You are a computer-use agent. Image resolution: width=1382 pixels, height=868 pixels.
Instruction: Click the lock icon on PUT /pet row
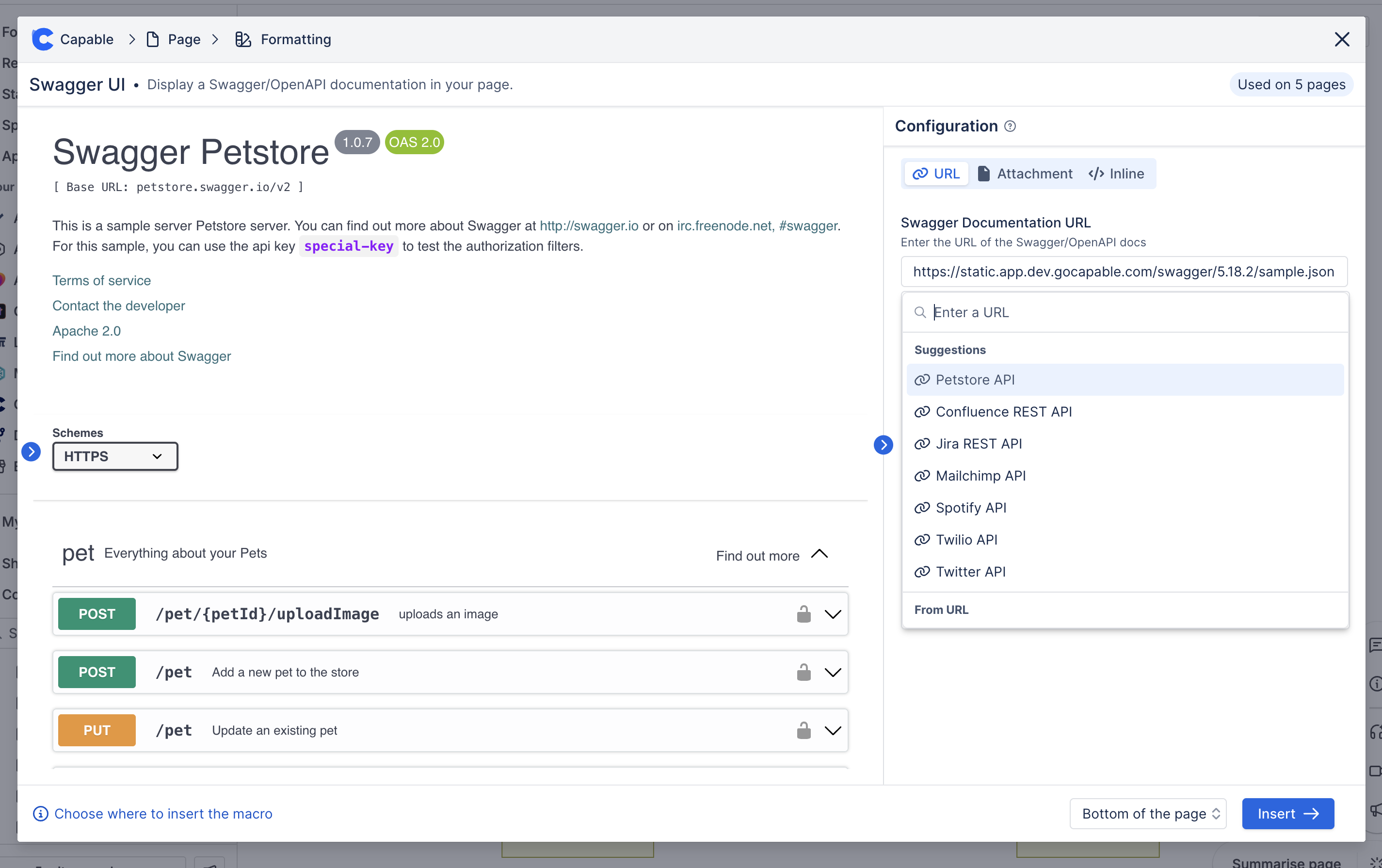click(x=803, y=730)
